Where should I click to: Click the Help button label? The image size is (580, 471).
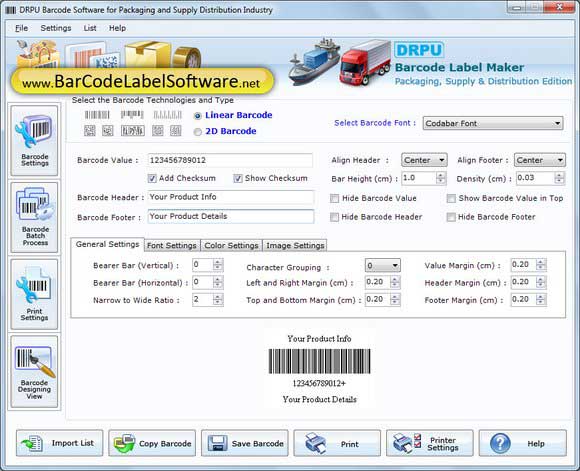(536, 444)
